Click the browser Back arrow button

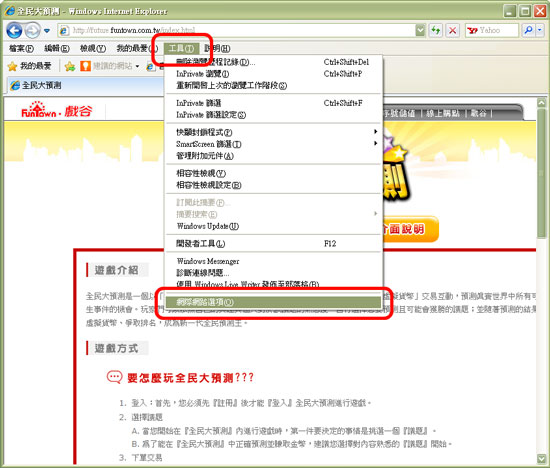14,31
